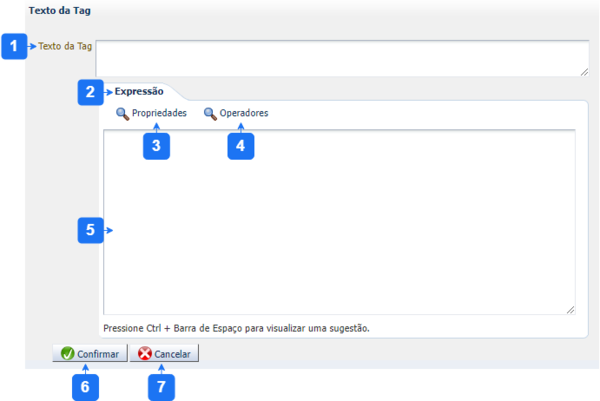Click the Cancelar button
This screenshot has height=401, width=600.
pyautogui.click(x=164, y=354)
